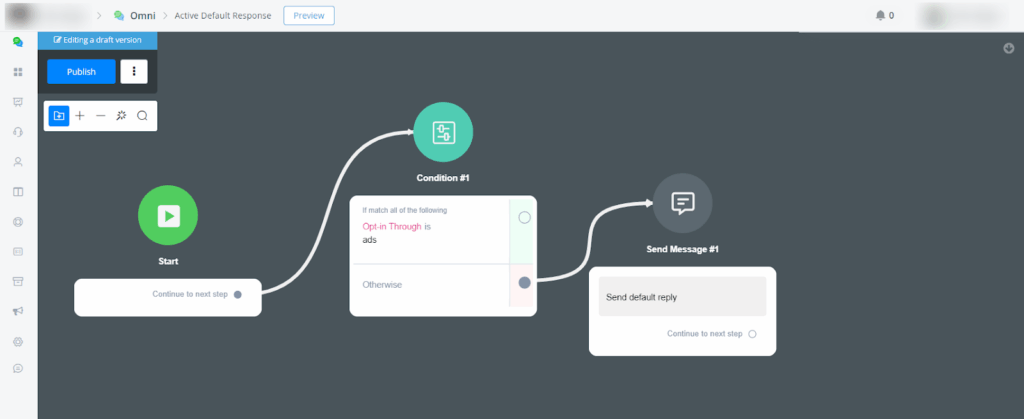Click the Otherwise output connector dot
Image resolution: width=1024 pixels, height=419 pixels.
524,283
